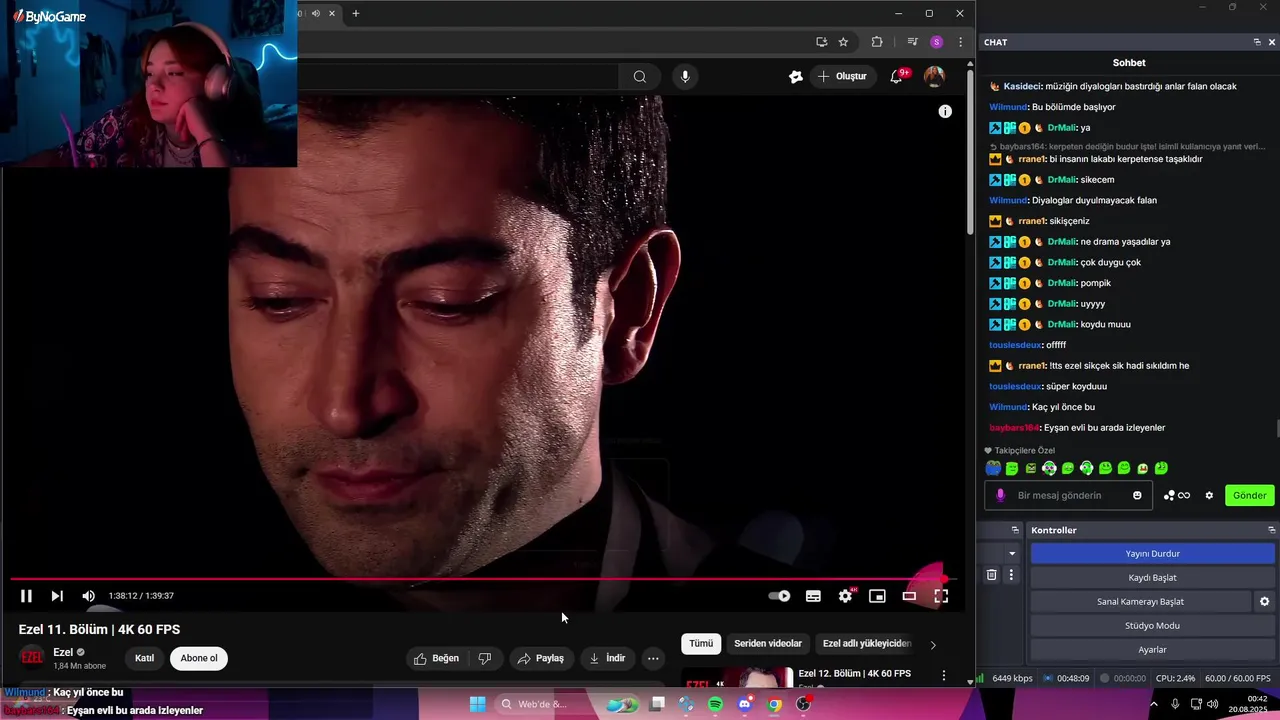Open YouTube player settings gear
The width and height of the screenshot is (1280, 720).
pyautogui.click(x=846, y=596)
